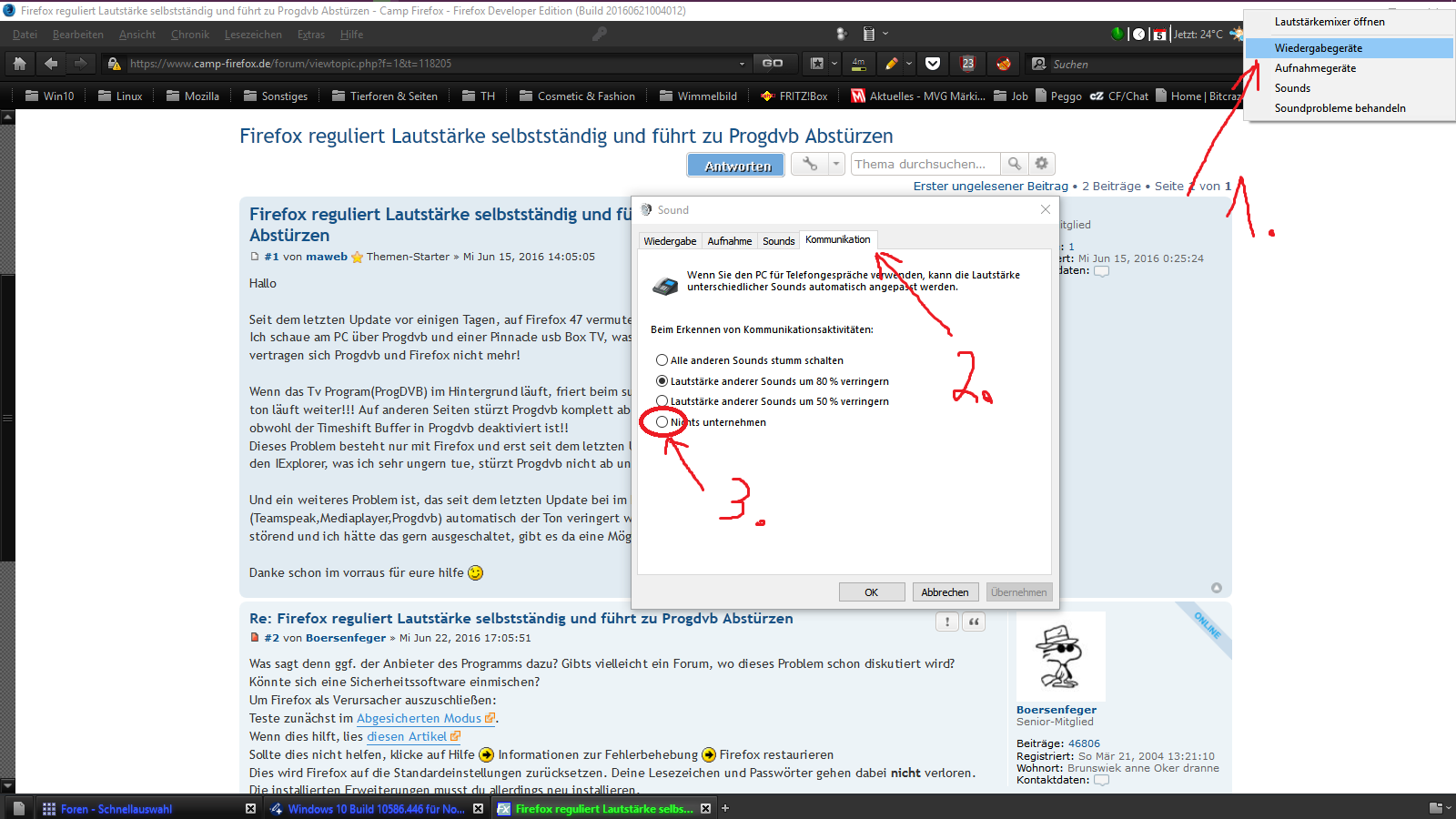Screen dimensions: 1456x819
Task: Click the contact speech bubble for Boersenfeger
Action: 1101,780
